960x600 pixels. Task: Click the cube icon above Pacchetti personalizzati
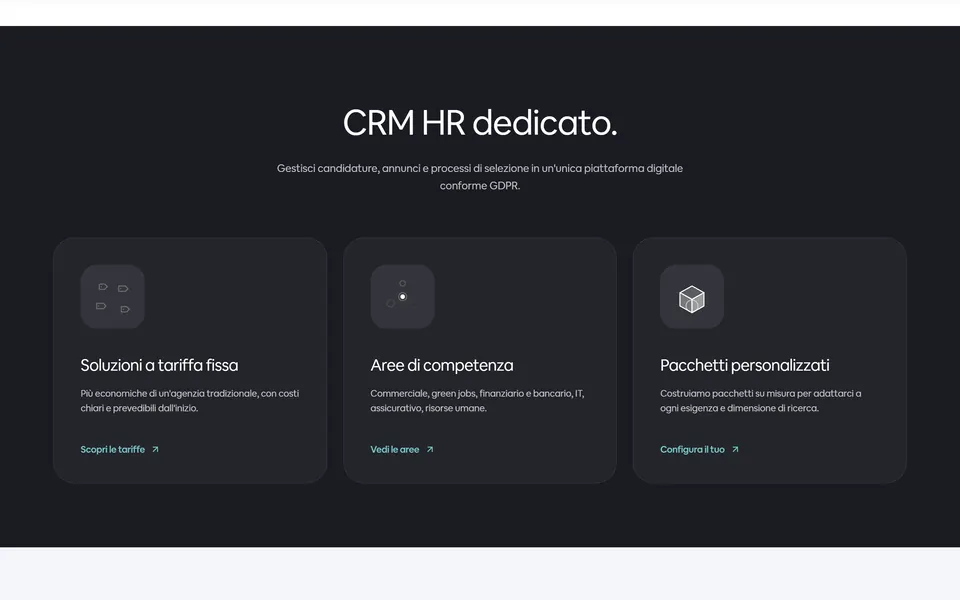point(692,297)
